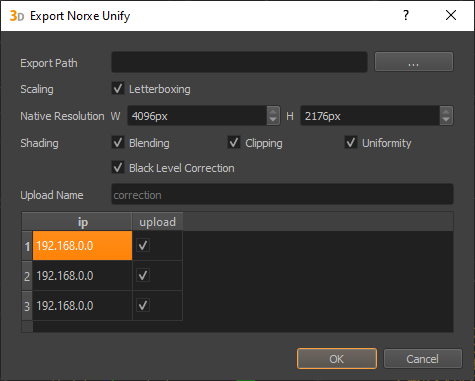Close the Export Norxe Unify dialog
This screenshot has height=381, width=475.
451,15
